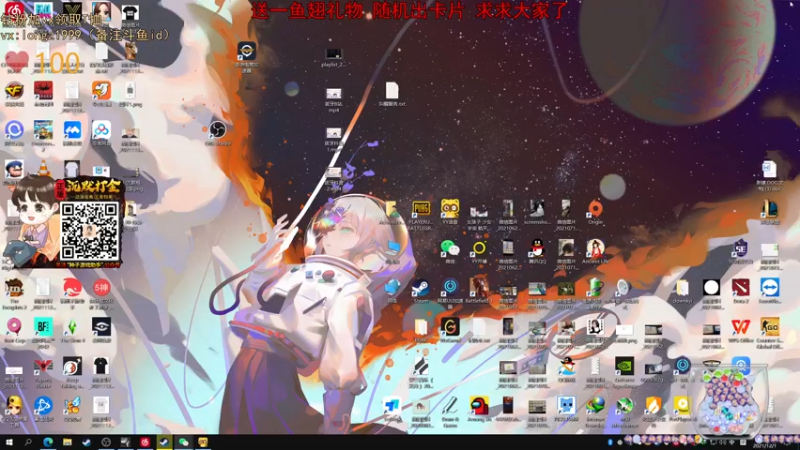Select the VLC traffic cone icon
The width and height of the screenshot is (800, 450).
pyautogui.click(x=43, y=168)
